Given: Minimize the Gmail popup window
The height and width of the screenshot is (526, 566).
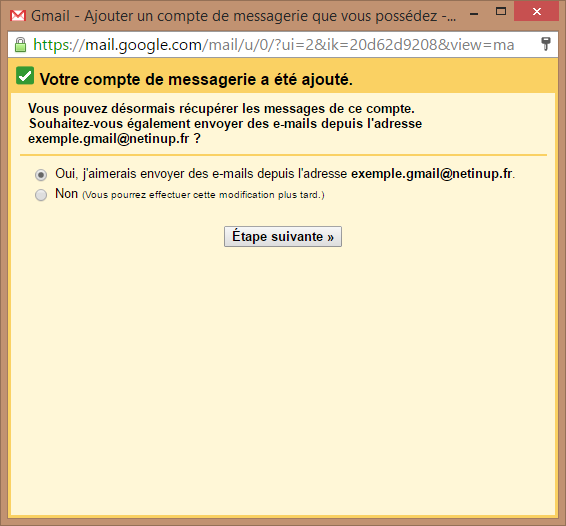Looking at the screenshot, I should [x=474, y=13].
